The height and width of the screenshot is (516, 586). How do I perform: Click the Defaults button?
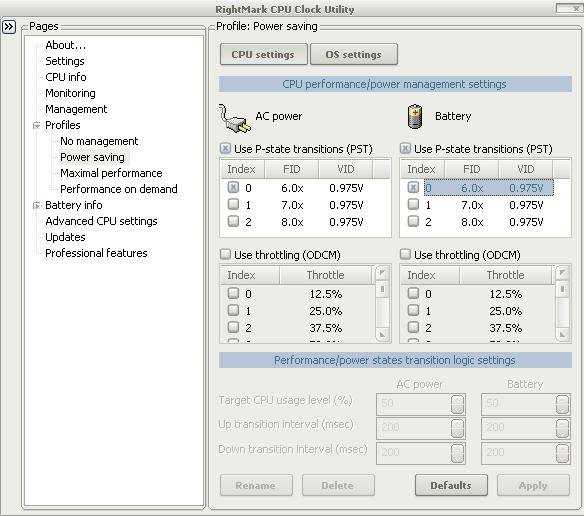click(x=451, y=485)
